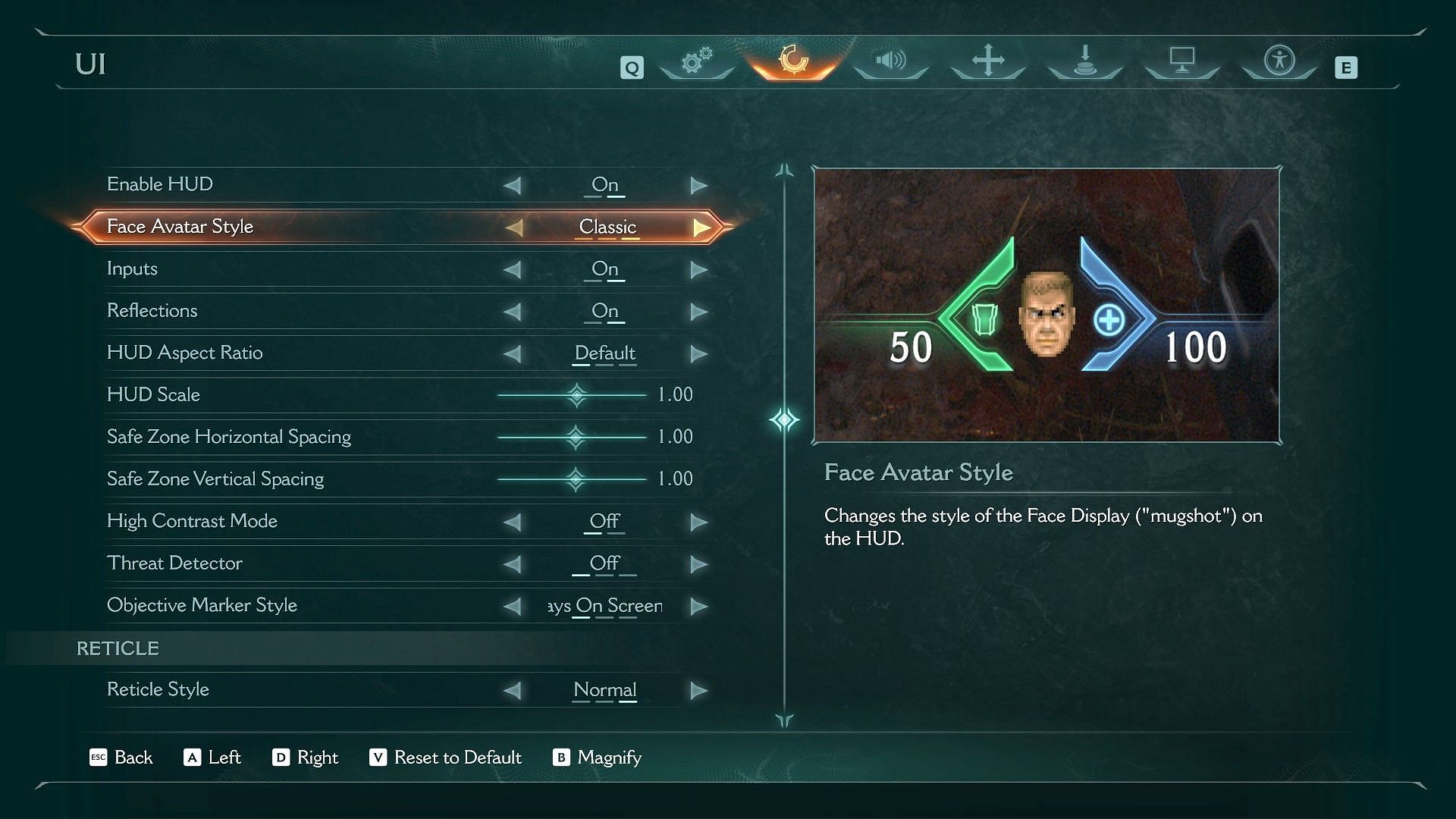
Task: Click the Q previous-tab key icon
Action: 632,67
